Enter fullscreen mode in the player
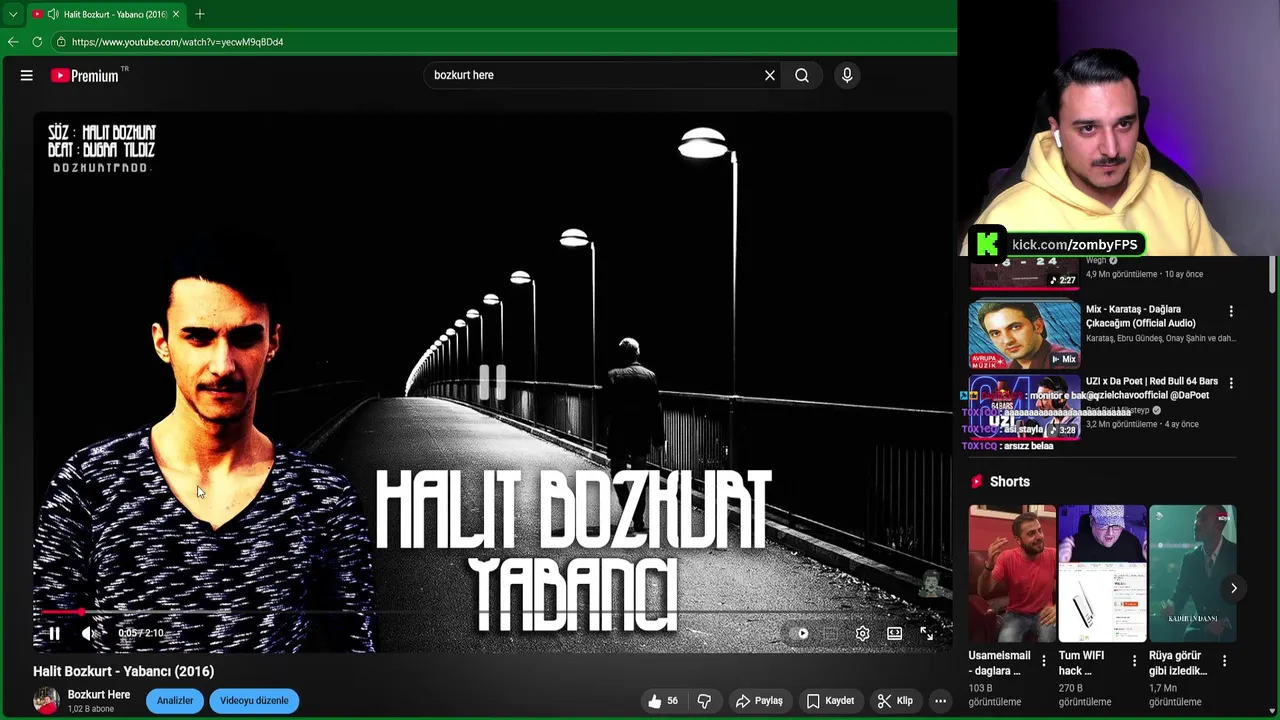 927,633
